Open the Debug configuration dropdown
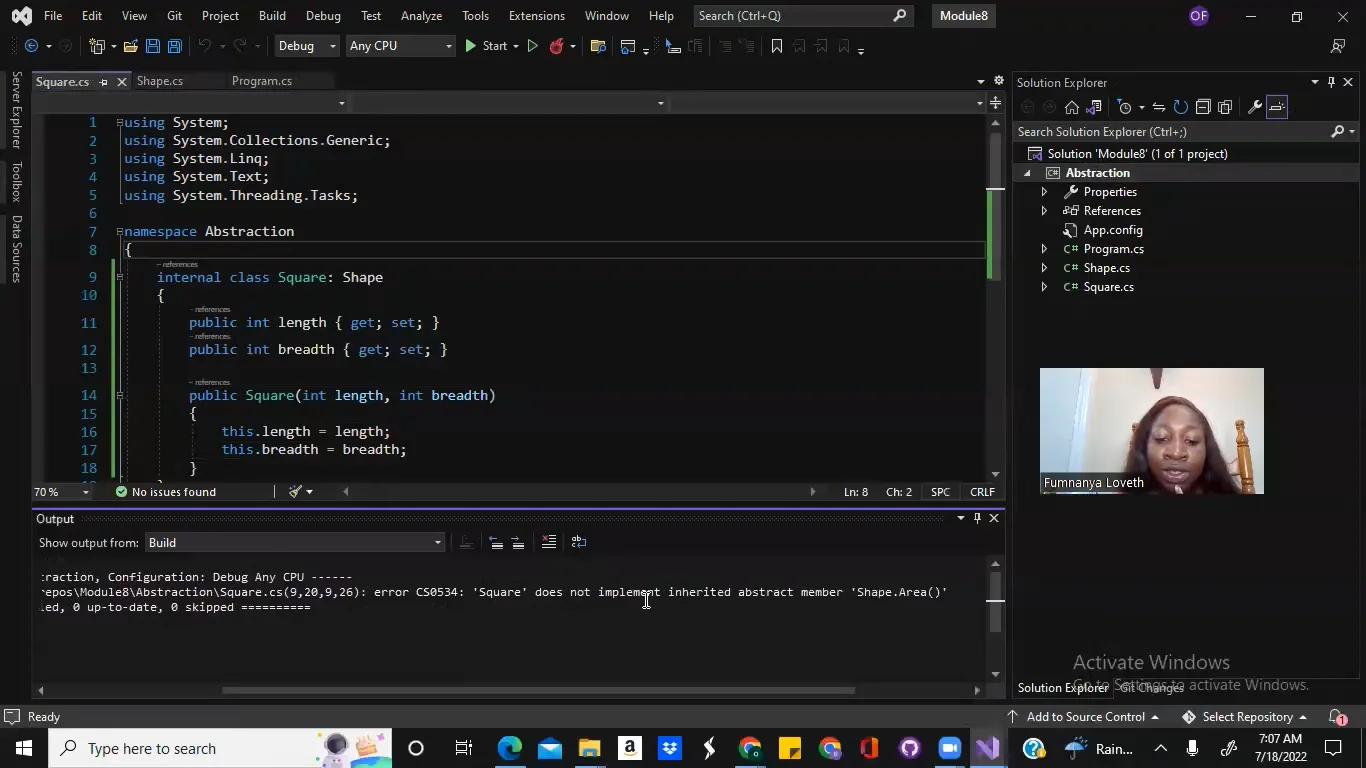This screenshot has height=768, width=1366. tap(307, 46)
